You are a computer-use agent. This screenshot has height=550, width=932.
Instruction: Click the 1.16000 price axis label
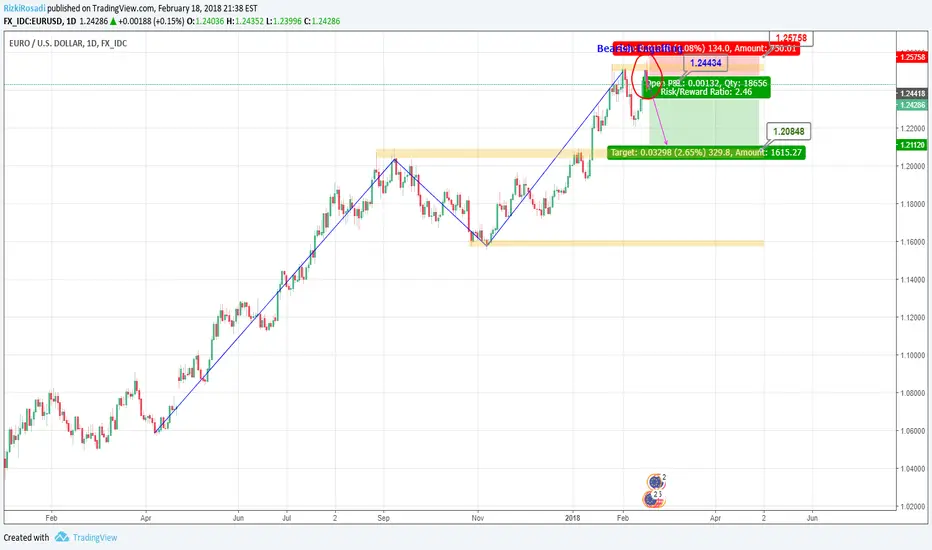[914, 242]
